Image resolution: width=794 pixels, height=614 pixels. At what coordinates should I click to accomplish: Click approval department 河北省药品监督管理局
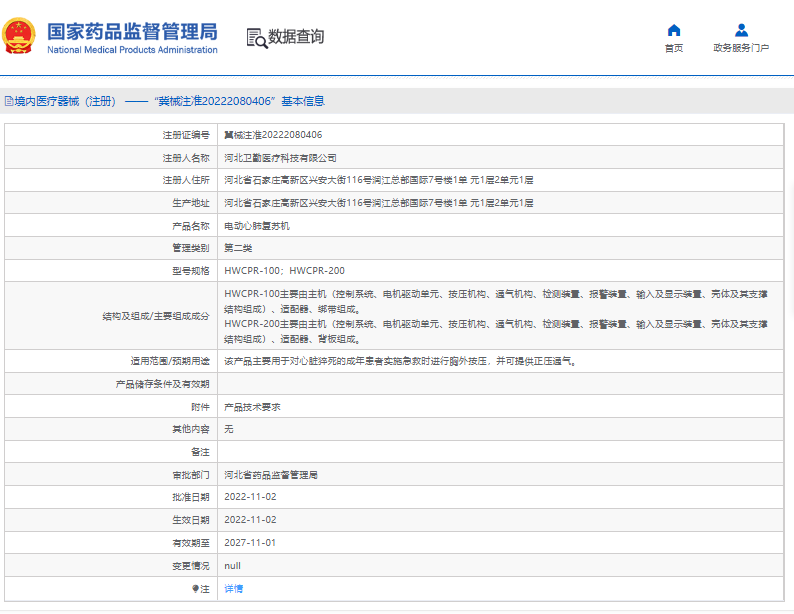271,474
